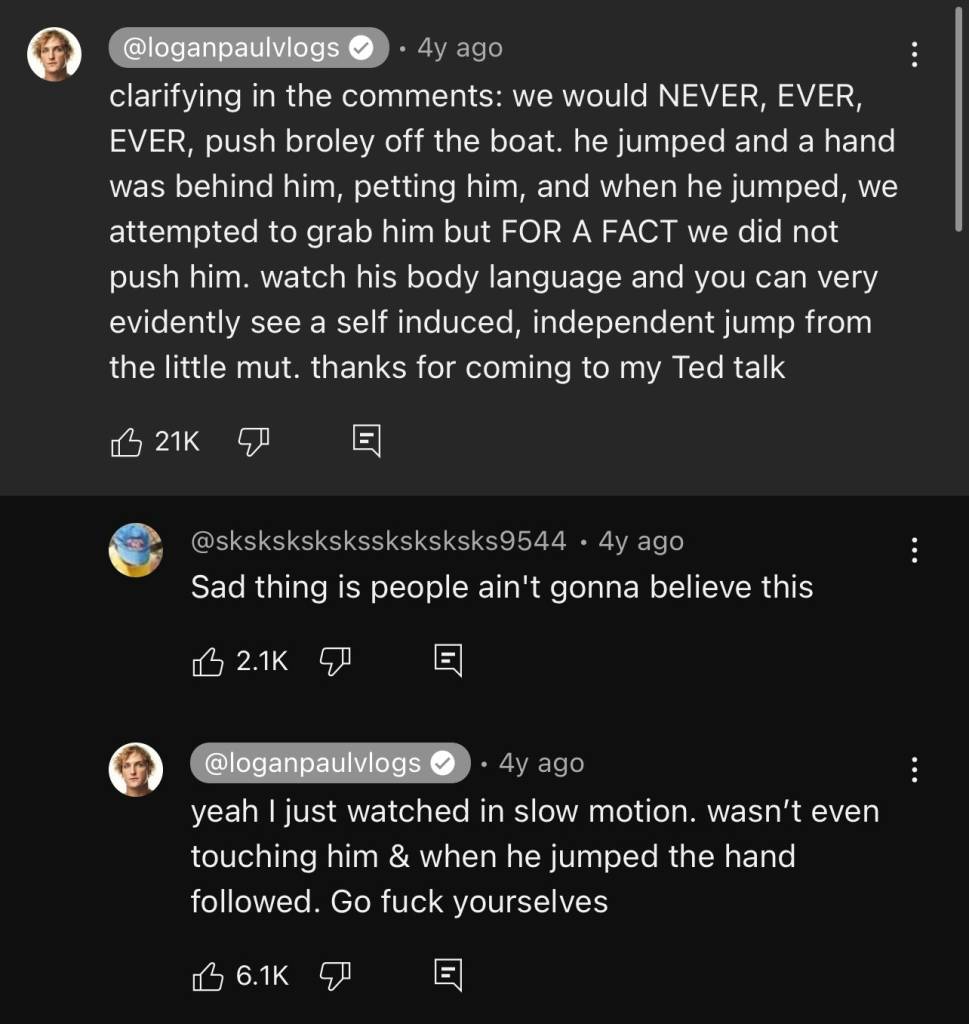The width and height of the screenshot is (969, 1024).
Task: Click the 6.1K like count on bottom reply
Action: 258,974
